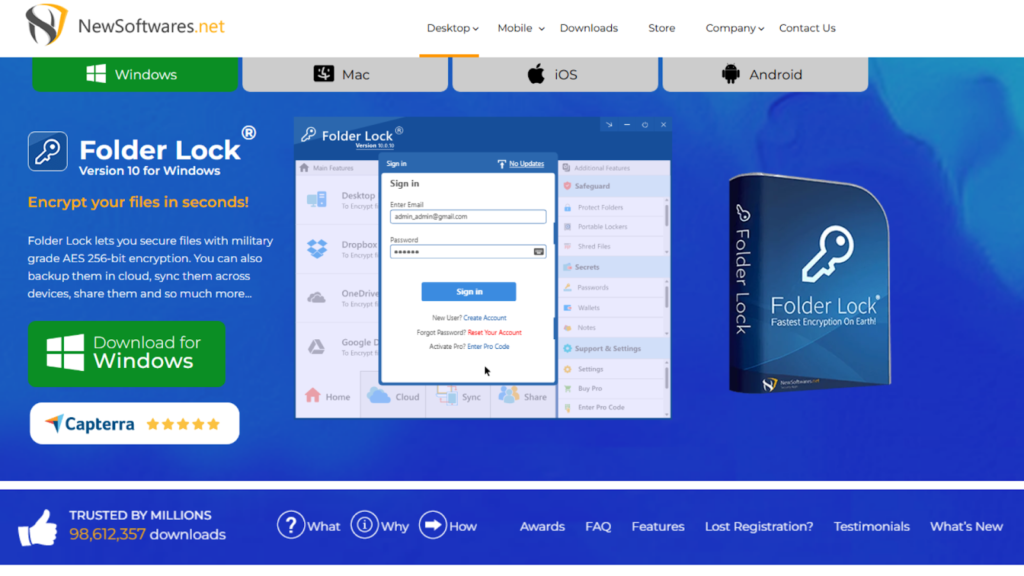Open the Store page link

tap(661, 28)
